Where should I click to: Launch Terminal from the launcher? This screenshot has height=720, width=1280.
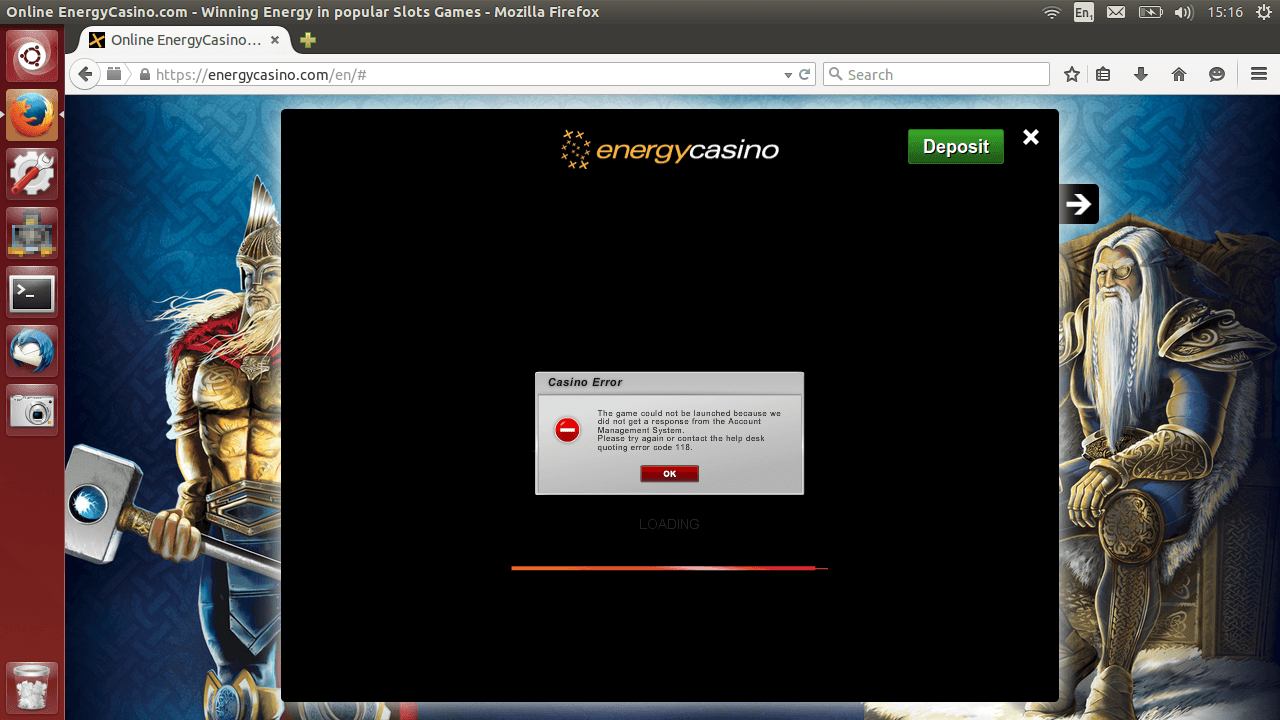(x=32, y=294)
